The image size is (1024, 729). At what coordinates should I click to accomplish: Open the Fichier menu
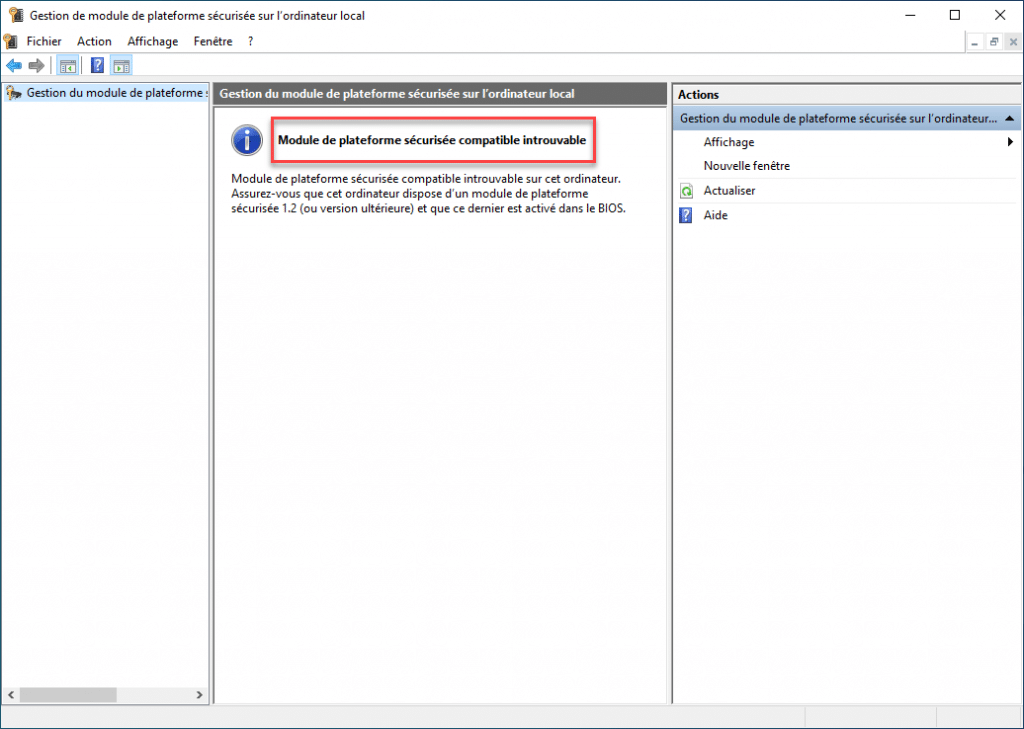[x=44, y=41]
